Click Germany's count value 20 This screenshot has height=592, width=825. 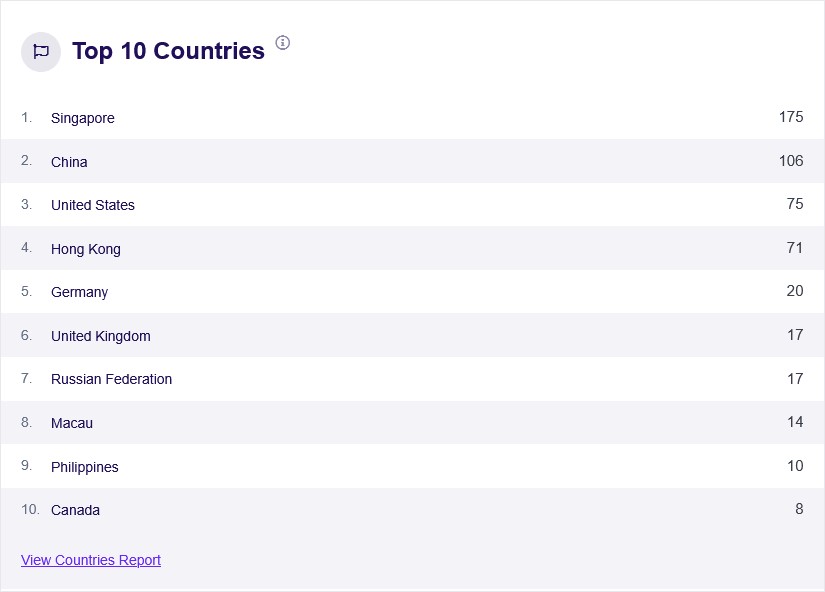(x=795, y=291)
